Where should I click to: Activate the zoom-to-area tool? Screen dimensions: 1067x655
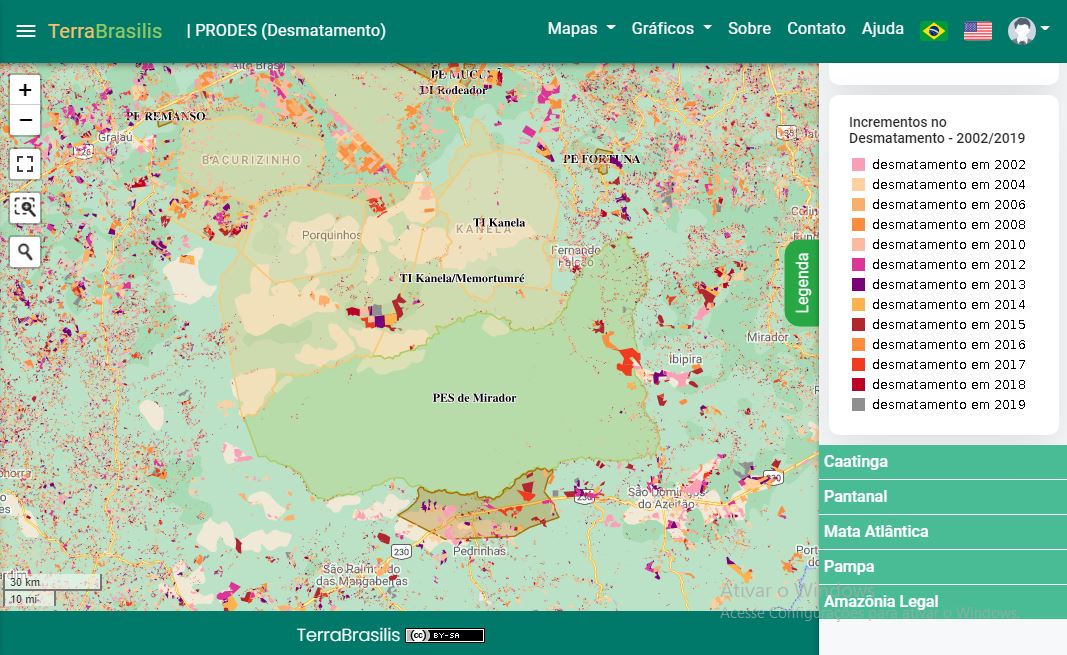pos(25,208)
